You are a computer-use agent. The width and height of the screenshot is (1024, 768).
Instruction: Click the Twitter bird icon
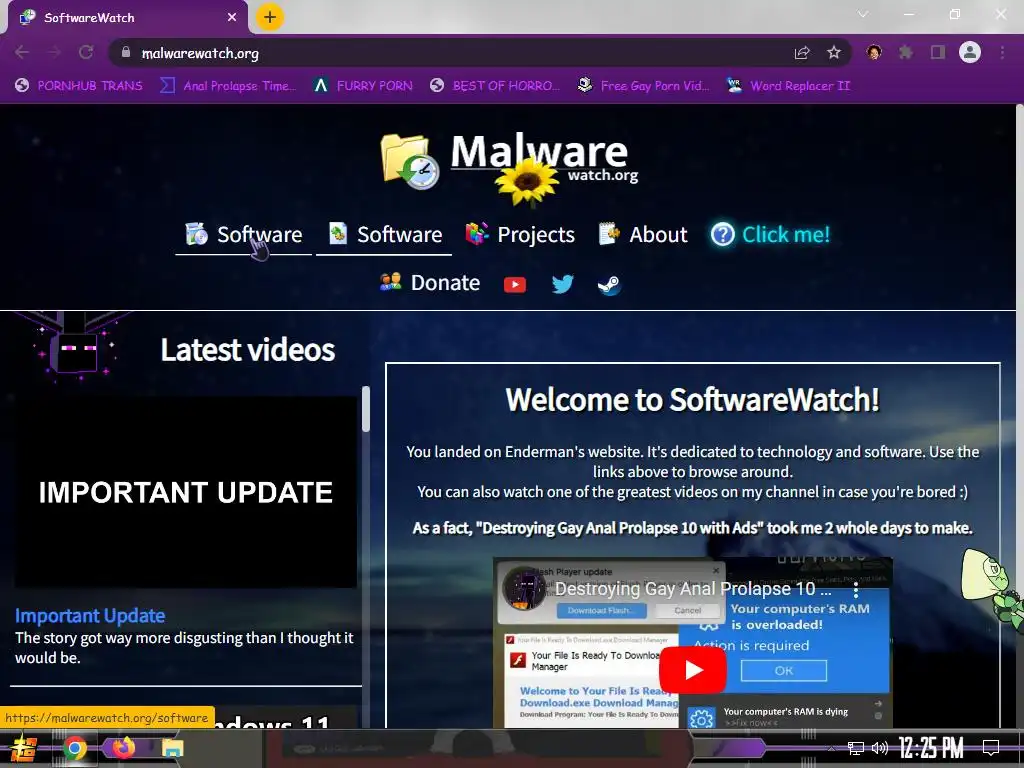[562, 284]
